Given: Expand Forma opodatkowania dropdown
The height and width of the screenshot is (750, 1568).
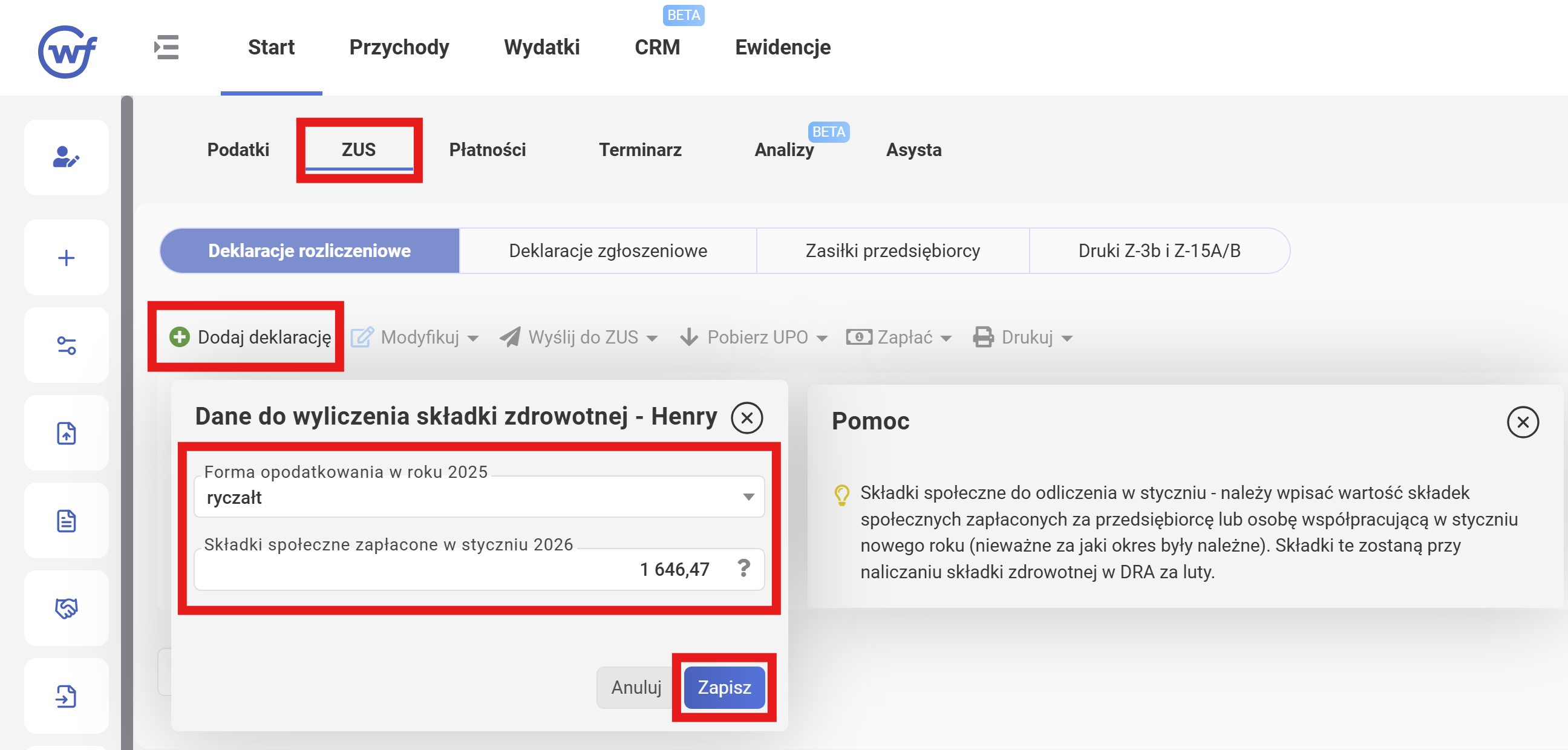Looking at the screenshot, I should (x=748, y=497).
